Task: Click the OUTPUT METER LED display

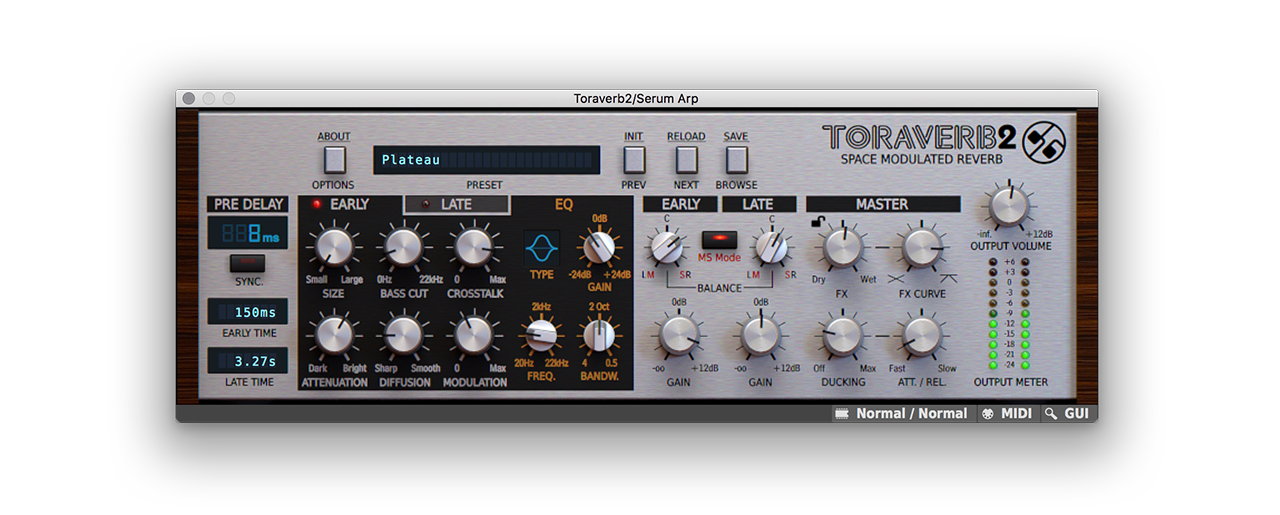Action: pos(1011,314)
